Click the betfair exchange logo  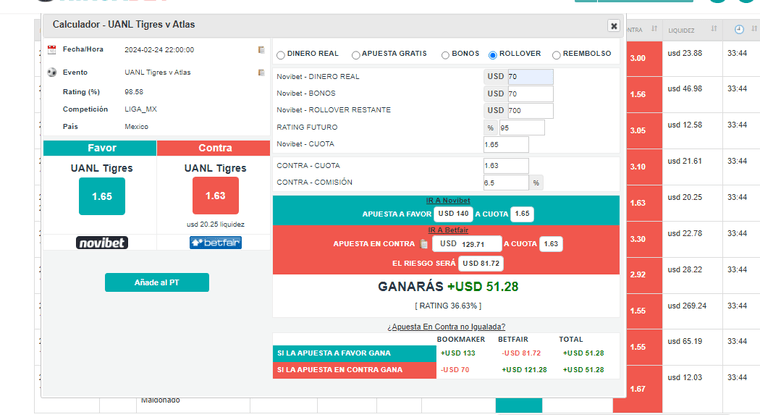tap(215, 242)
